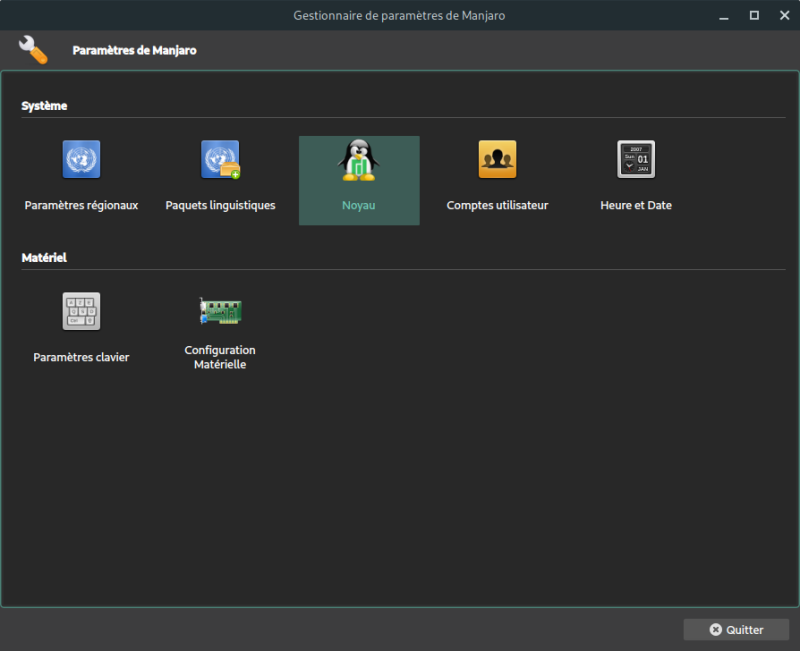The image size is (800, 651).
Task: Open the Paquets linguistiques icon
Action: pyautogui.click(x=220, y=159)
